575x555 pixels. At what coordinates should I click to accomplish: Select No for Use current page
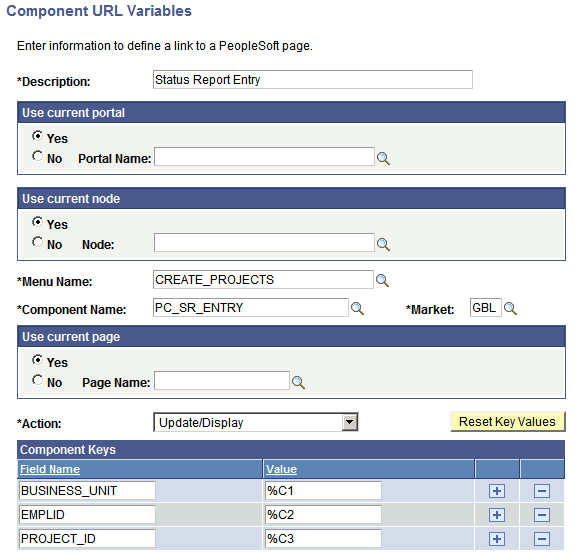click(x=37, y=380)
